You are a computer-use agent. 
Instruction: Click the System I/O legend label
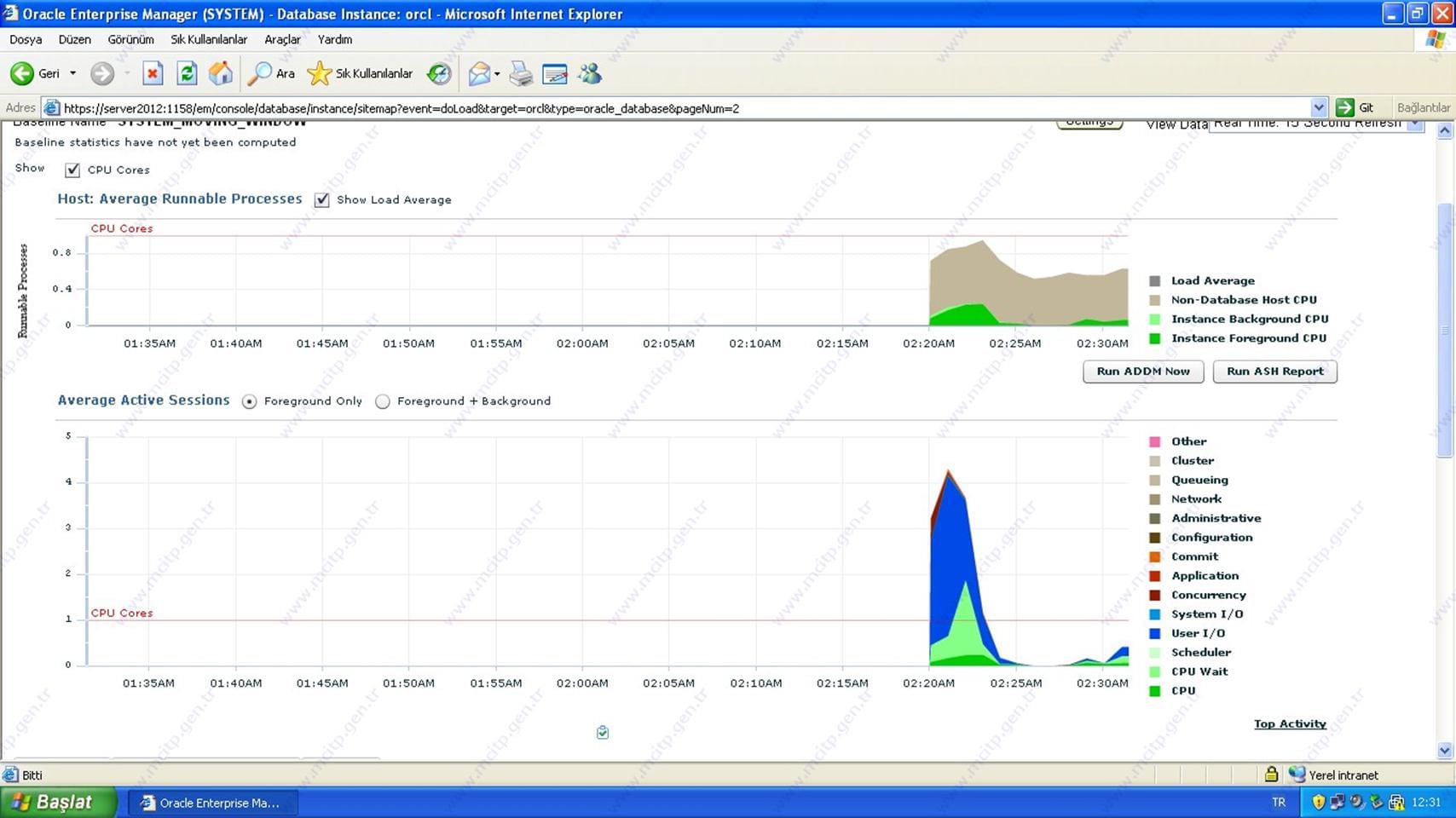pos(1206,614)
